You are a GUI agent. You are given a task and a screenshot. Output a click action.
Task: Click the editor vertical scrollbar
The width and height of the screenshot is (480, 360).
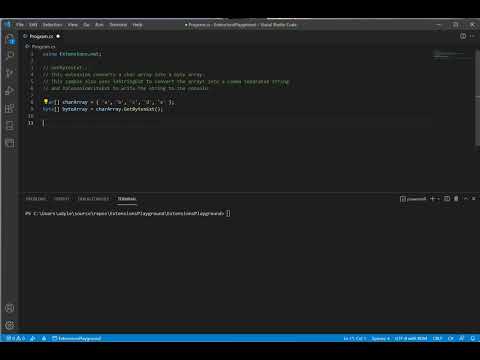click(477, 97)
